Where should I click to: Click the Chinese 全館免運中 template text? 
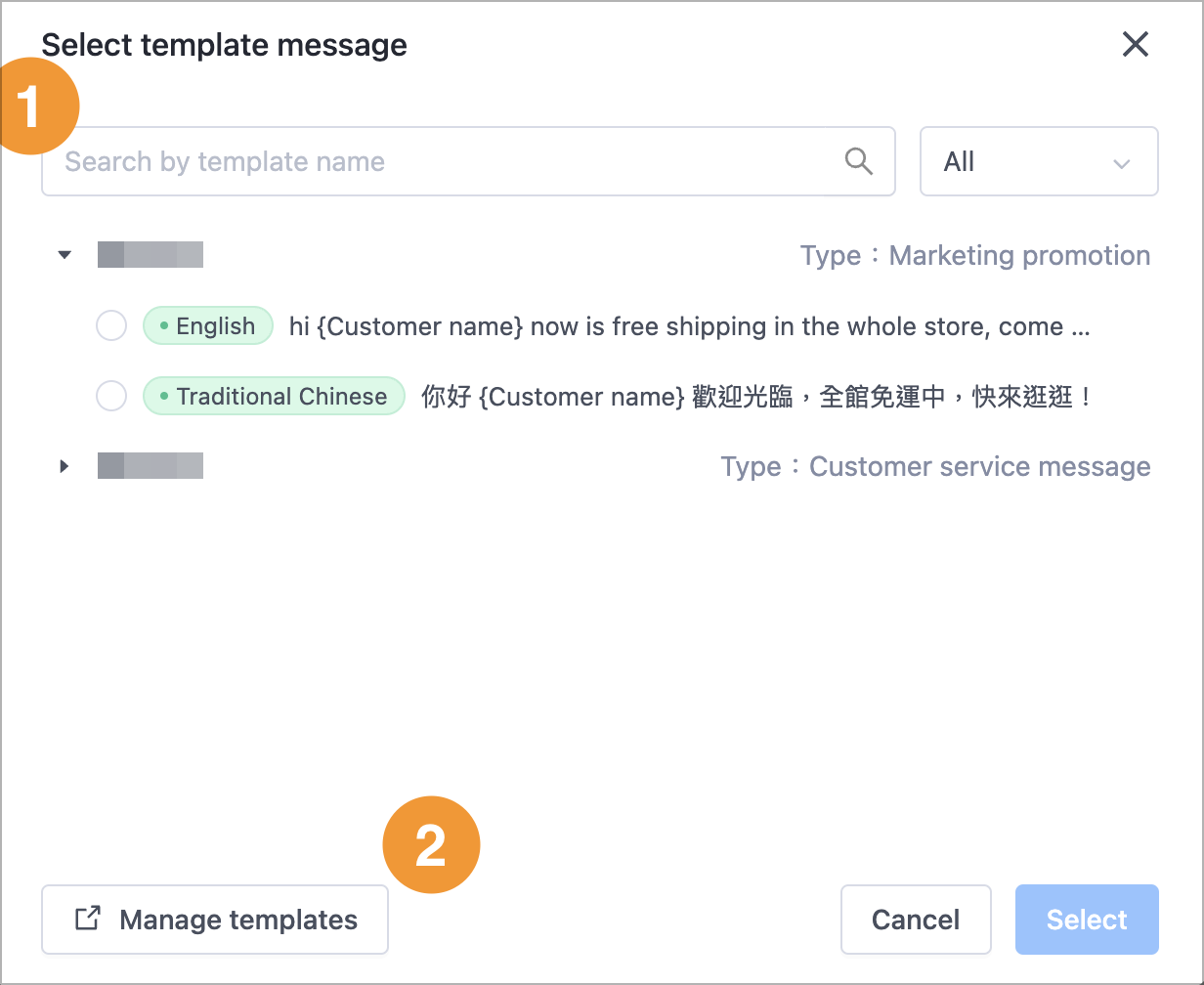point(756,397)
